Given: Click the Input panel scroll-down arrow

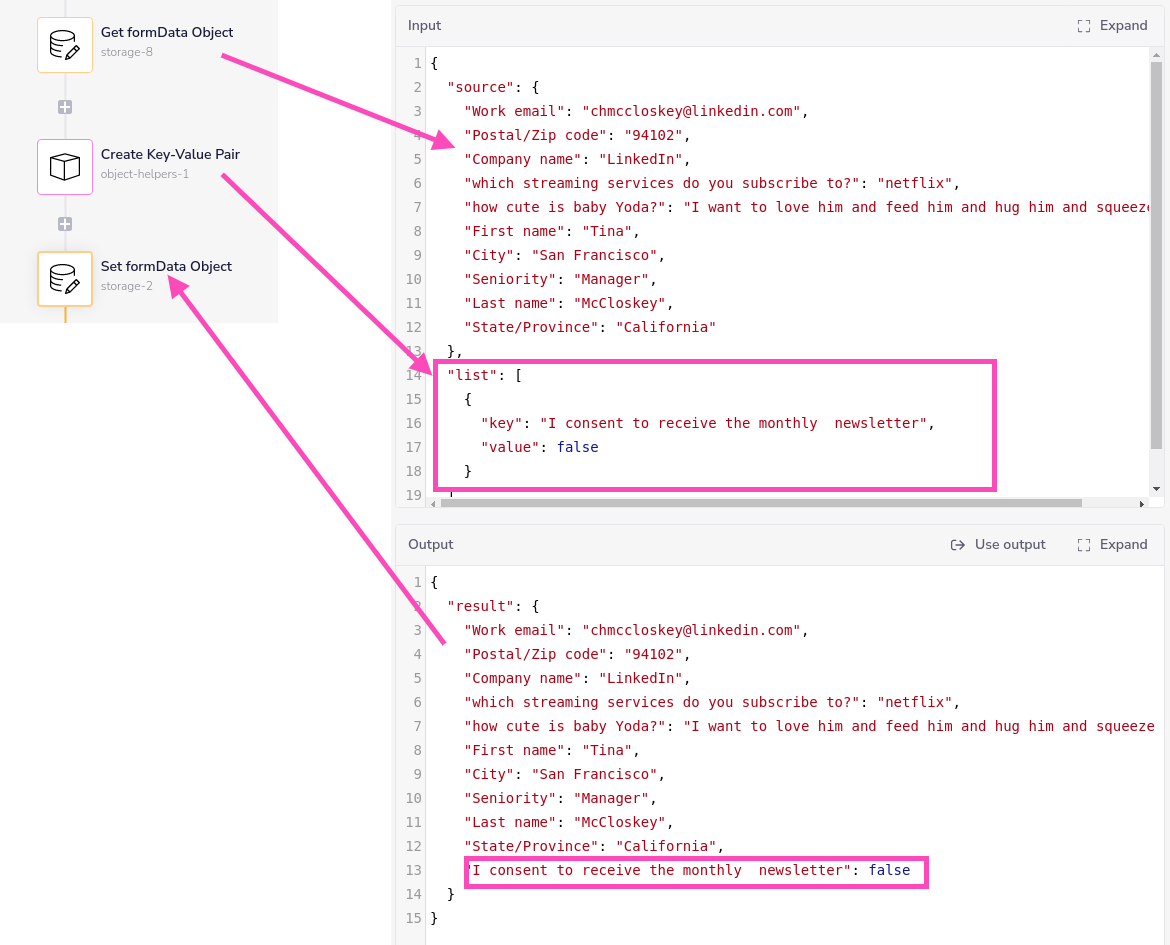Looking at the screenshot, I should tap(1156, 488).
